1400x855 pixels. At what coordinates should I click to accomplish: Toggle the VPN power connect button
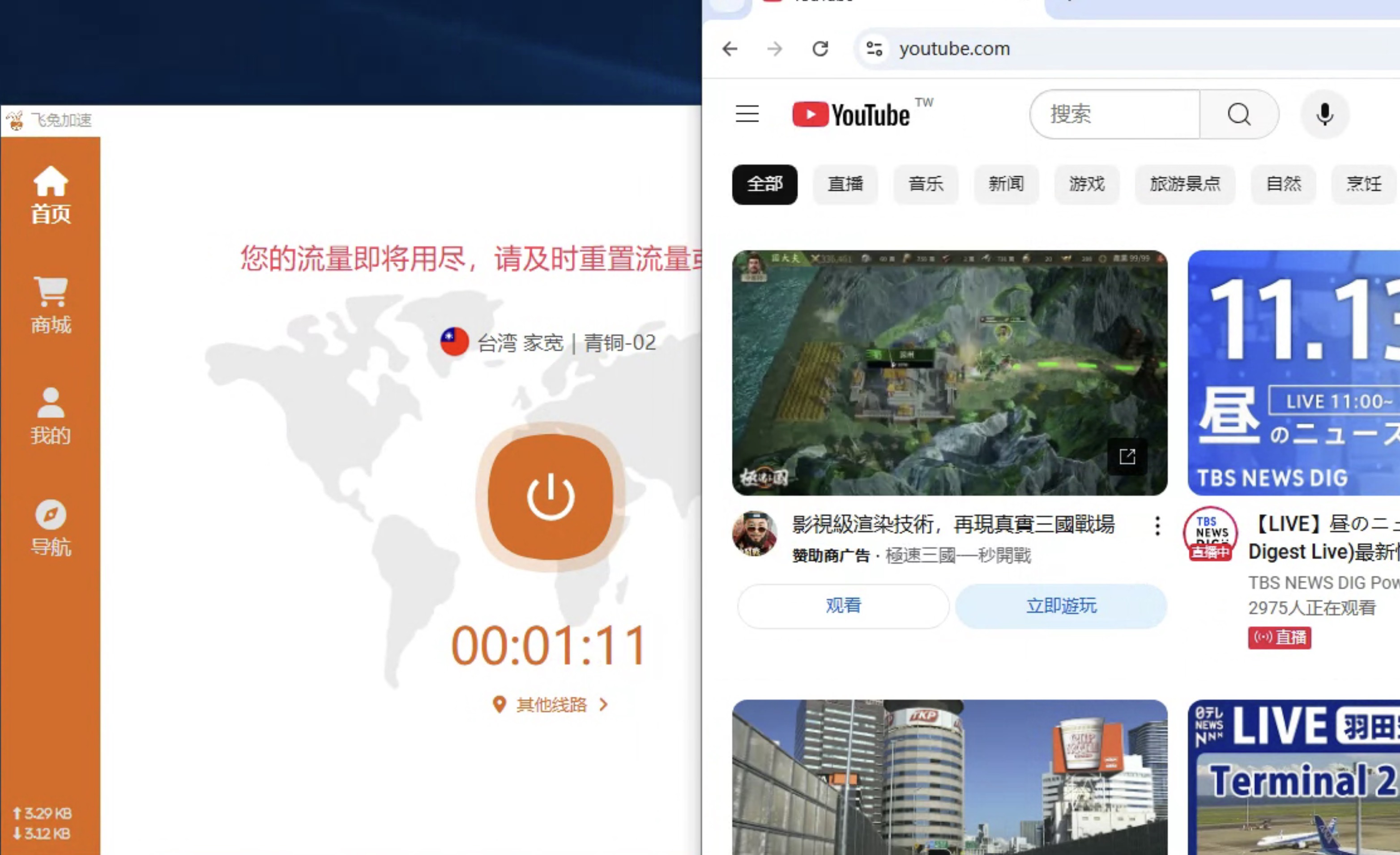point(550,497)
